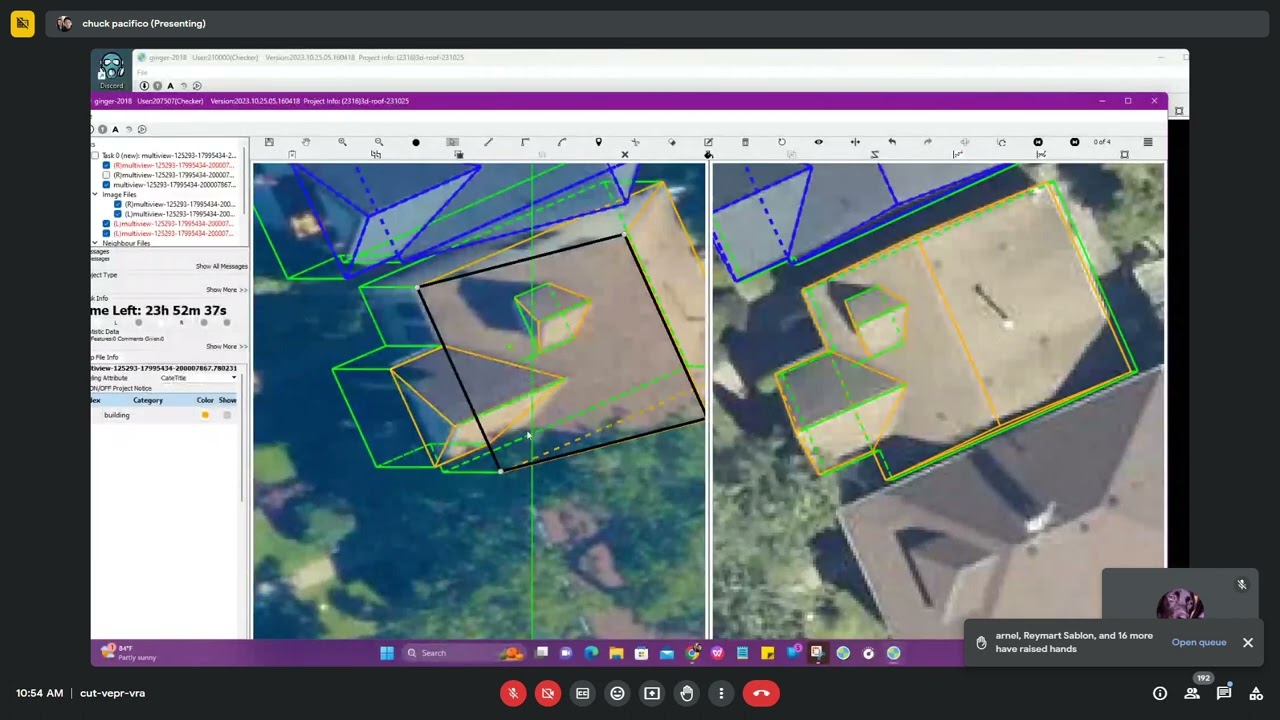Open Meet more options three-dot menu
This screenshot has width=1280, height=720.
coord(721,693)
